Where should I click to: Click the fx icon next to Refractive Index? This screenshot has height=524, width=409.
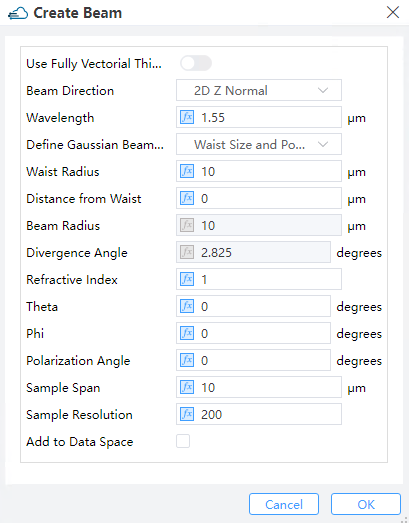pos(187,279)
